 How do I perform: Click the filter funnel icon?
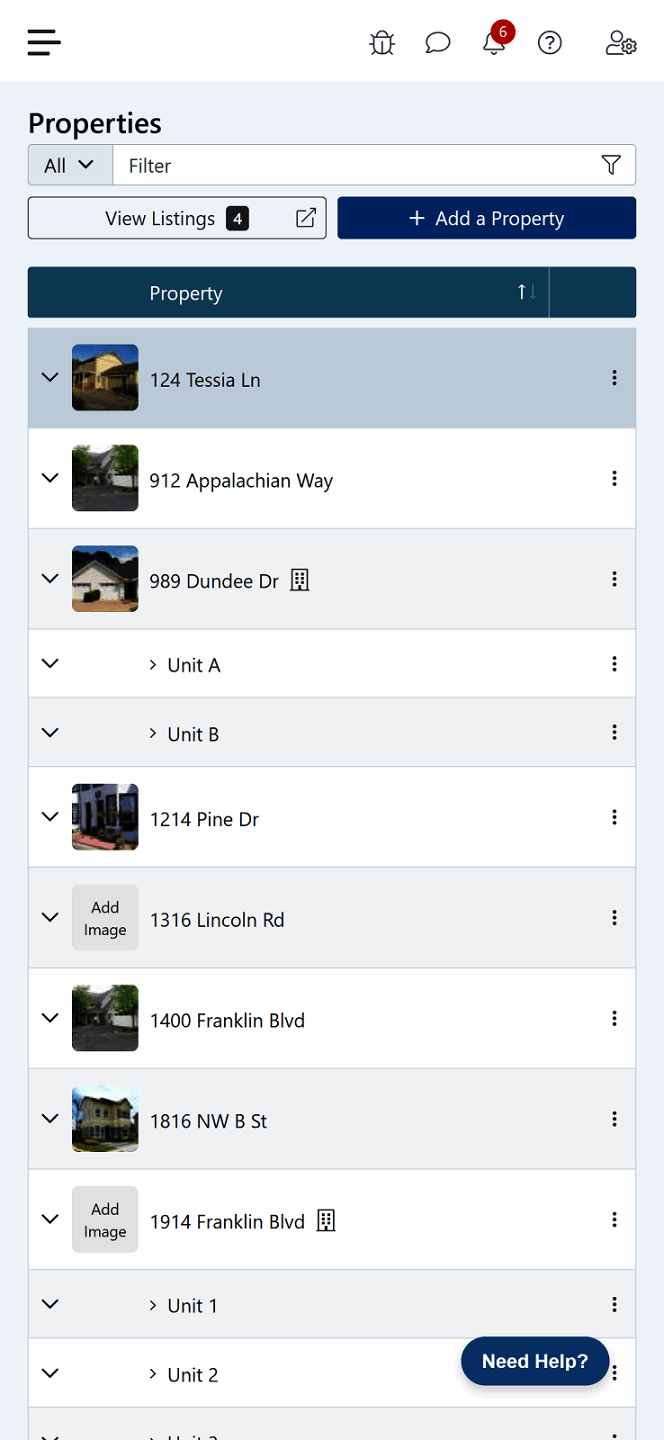point(611,166)
